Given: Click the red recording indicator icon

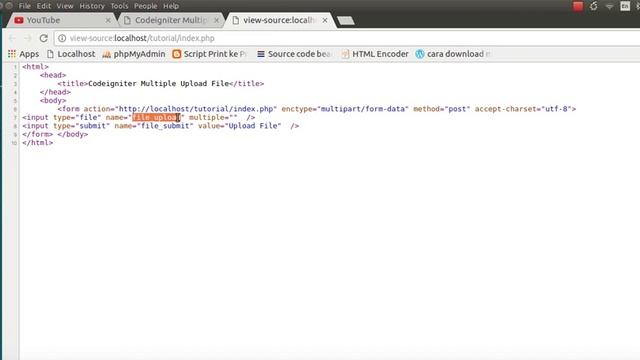Looking at the screenshot, I should (x=578, y=6).
